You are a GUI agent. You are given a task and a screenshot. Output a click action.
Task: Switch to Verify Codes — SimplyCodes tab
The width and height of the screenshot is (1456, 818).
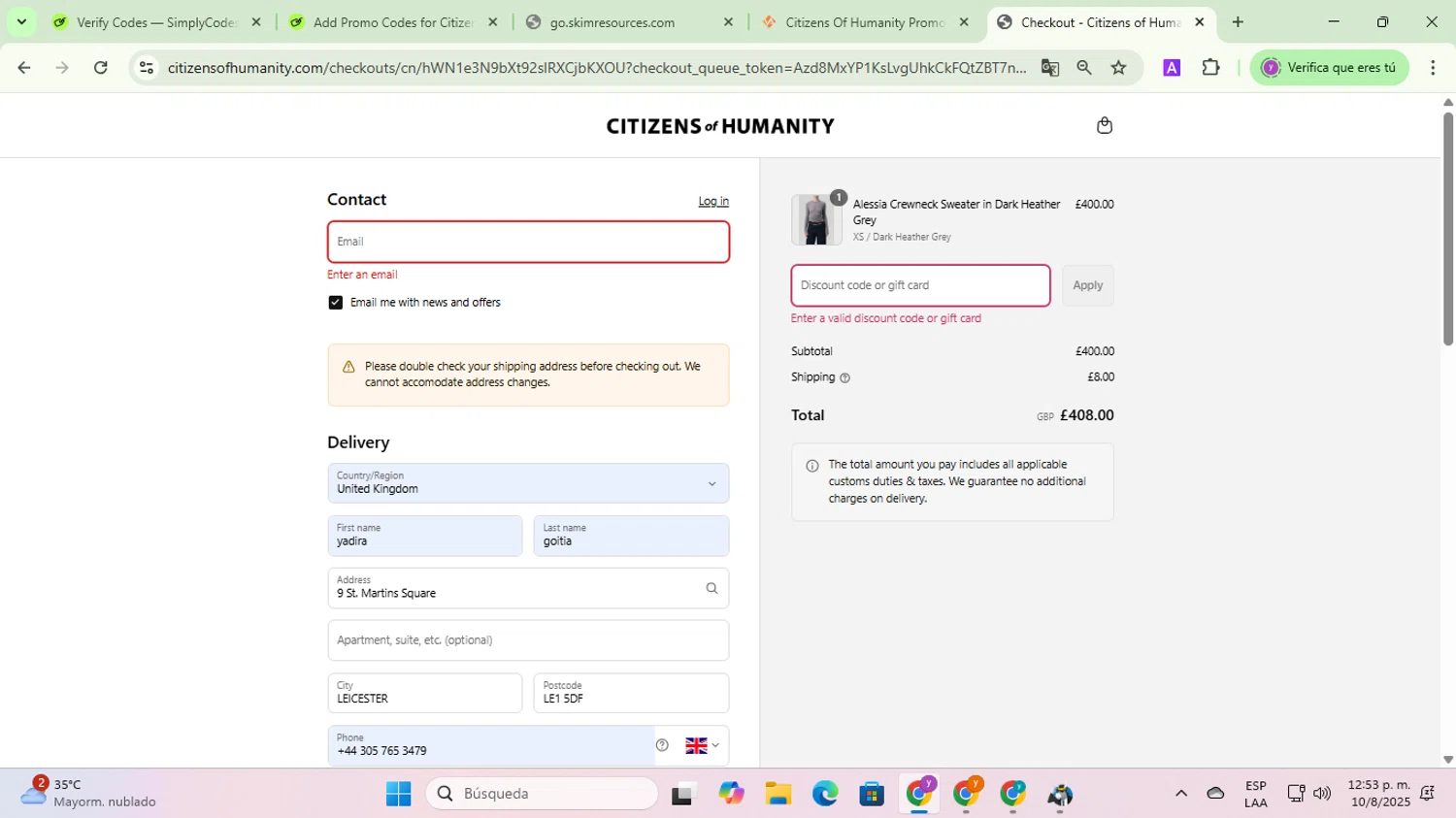[x=155, y=22]
